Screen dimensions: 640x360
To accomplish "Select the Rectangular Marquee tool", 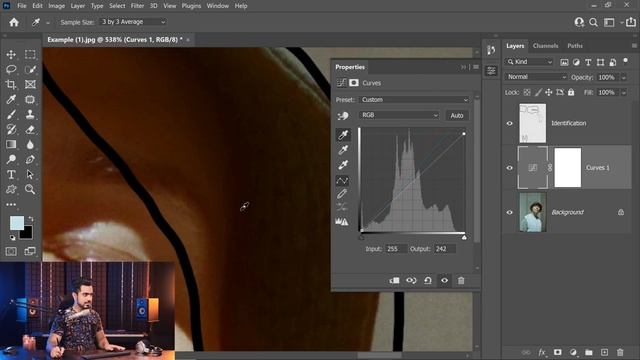I will coord(30,54).
